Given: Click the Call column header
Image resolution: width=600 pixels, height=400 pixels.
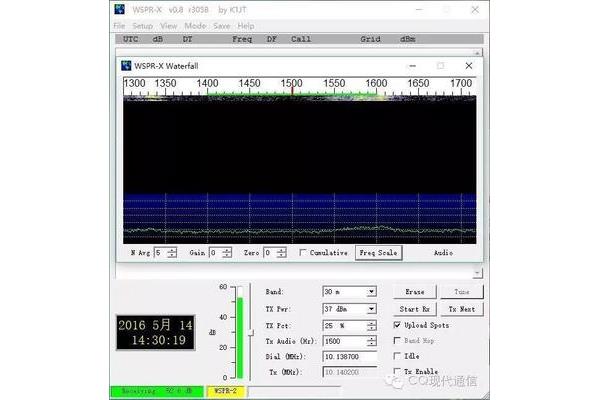Looking at the screenshot, I should tap(301, 39).
